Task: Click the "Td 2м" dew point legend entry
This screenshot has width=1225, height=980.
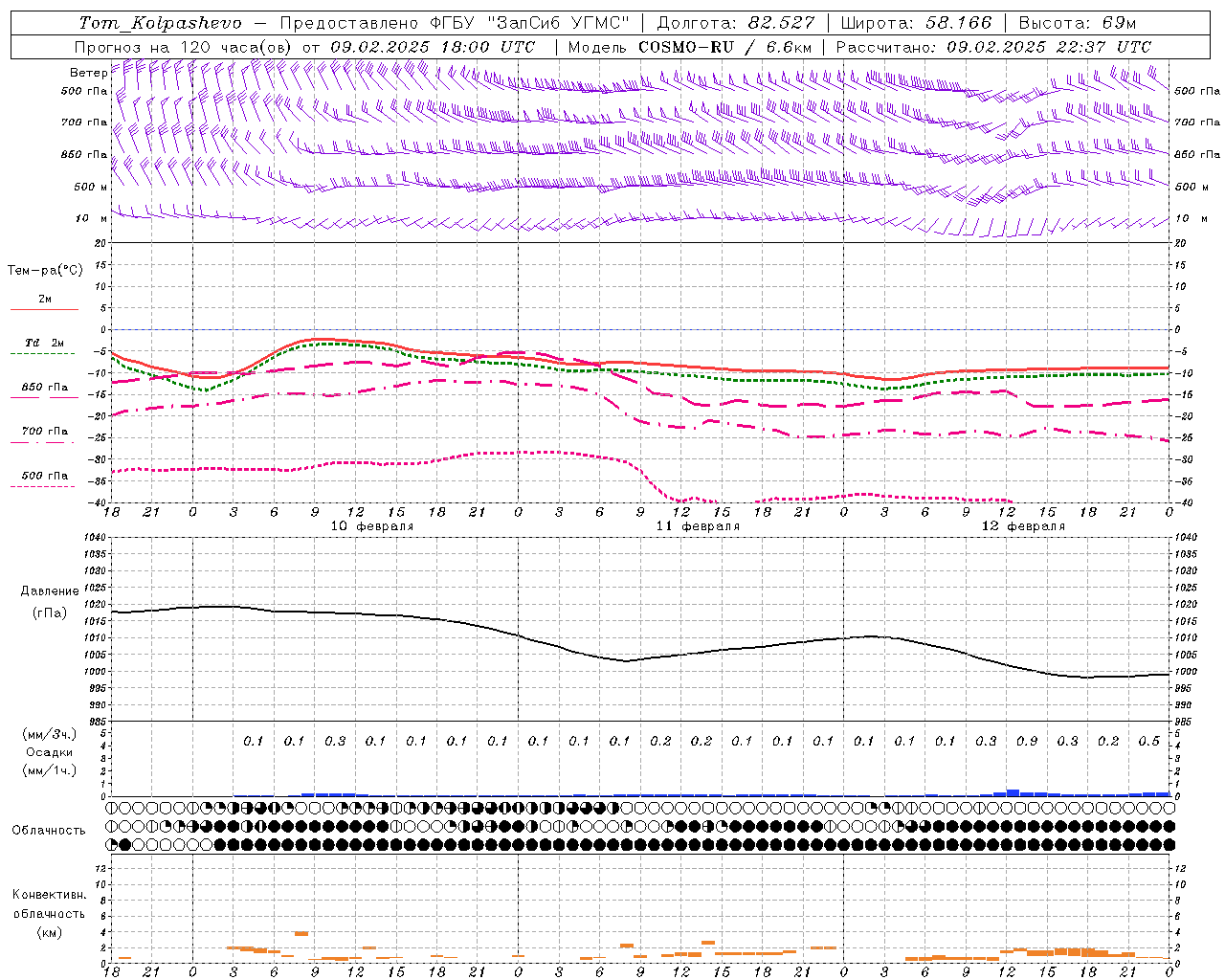Action: pos(45,343)
